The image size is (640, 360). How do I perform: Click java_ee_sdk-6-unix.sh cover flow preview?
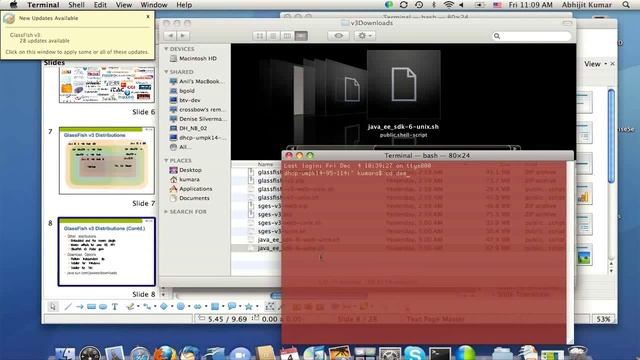tap(403, 84)
